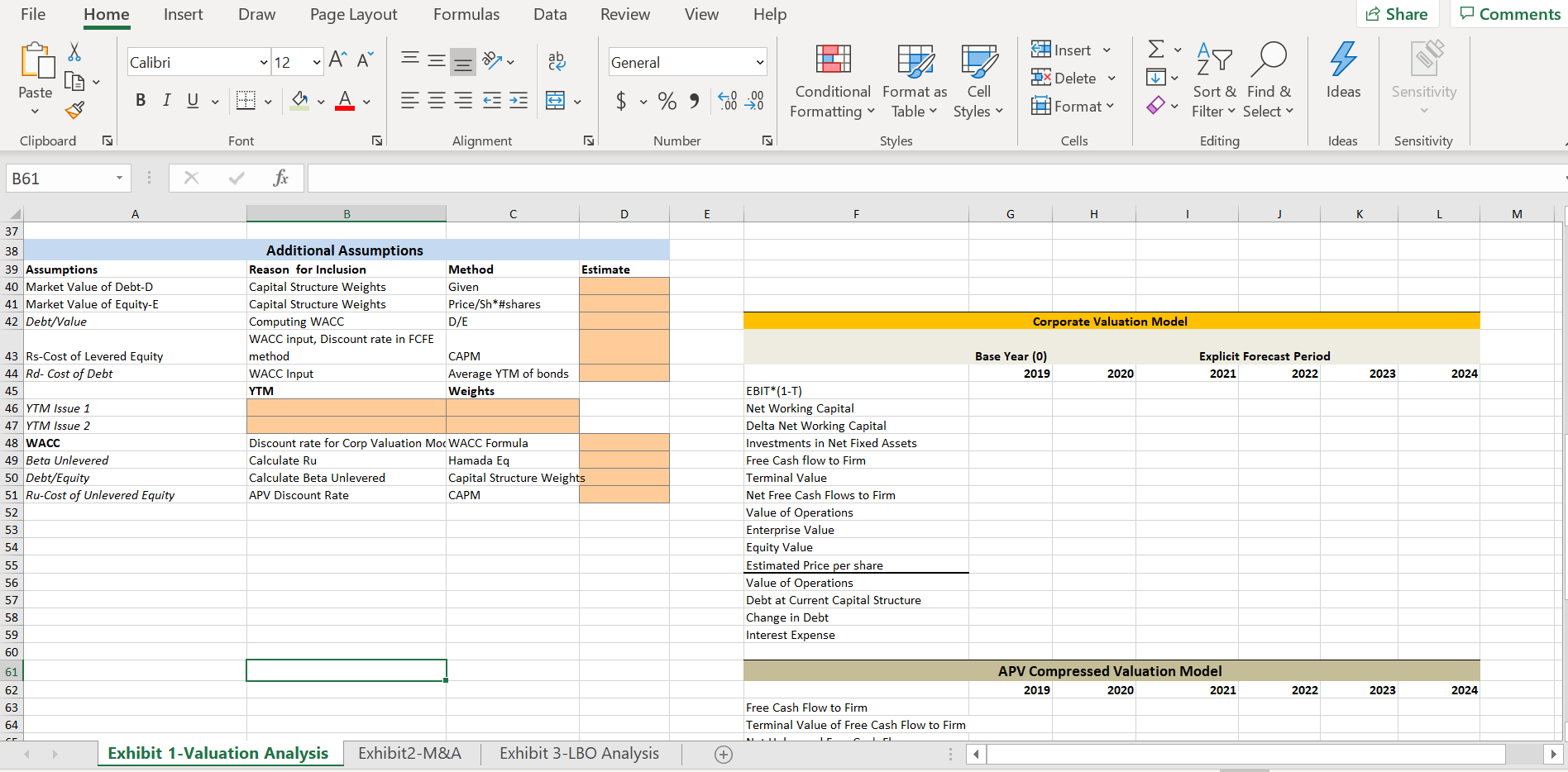Switch to the Page Layout tab

(353, 14)
